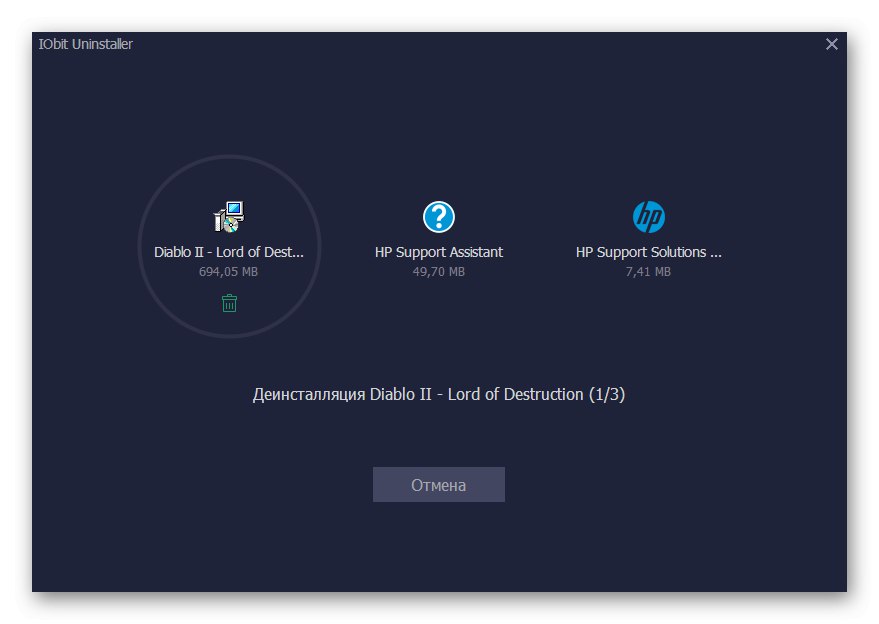Click the HP Support Solutions logo icon
879x624 pixels.
pos(649,216)
